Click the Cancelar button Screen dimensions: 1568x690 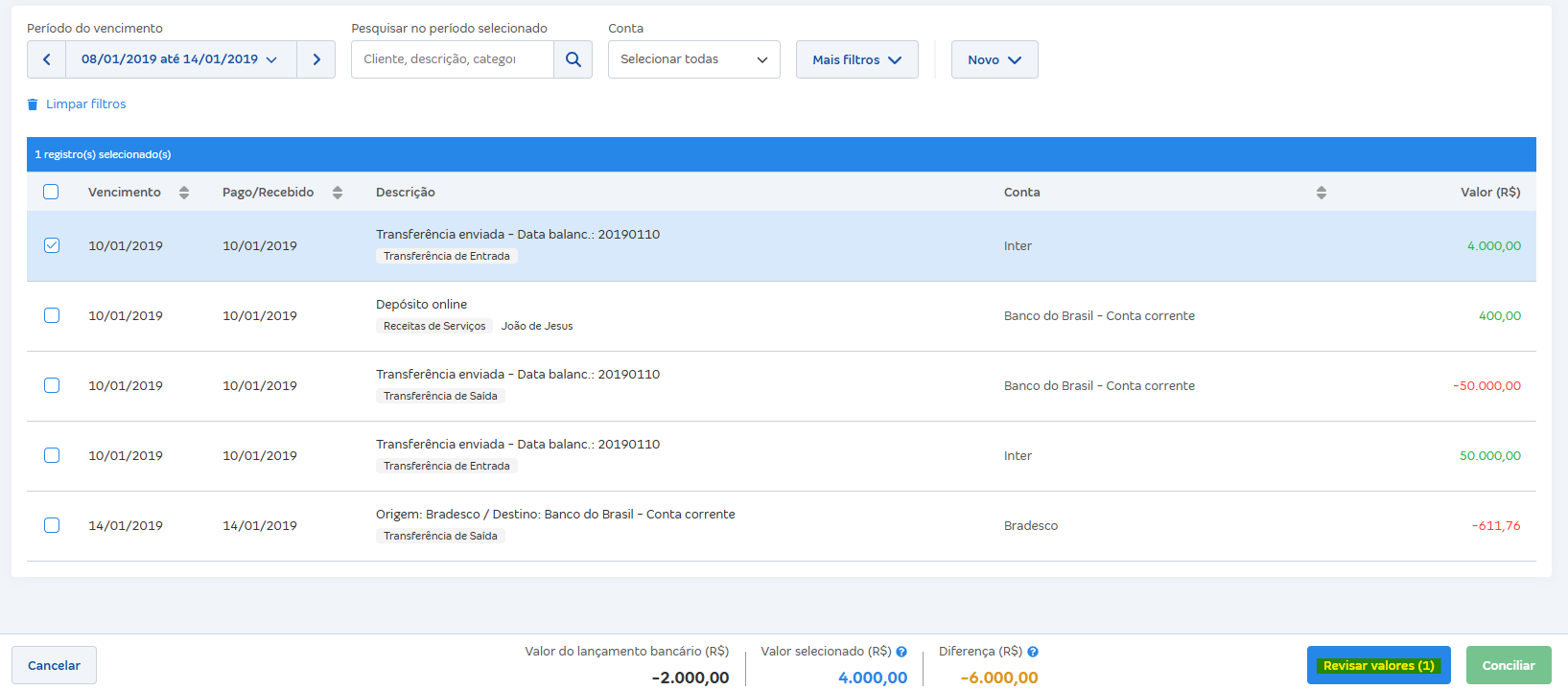coord(54,665)
